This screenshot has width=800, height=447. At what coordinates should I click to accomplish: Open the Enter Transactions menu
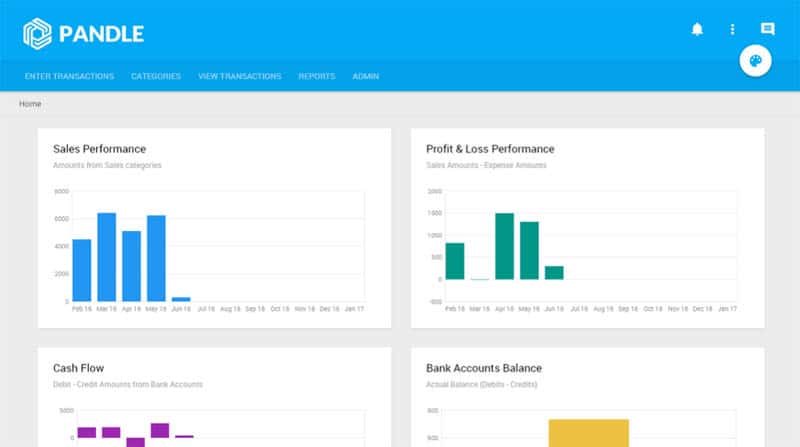[69, 76]
